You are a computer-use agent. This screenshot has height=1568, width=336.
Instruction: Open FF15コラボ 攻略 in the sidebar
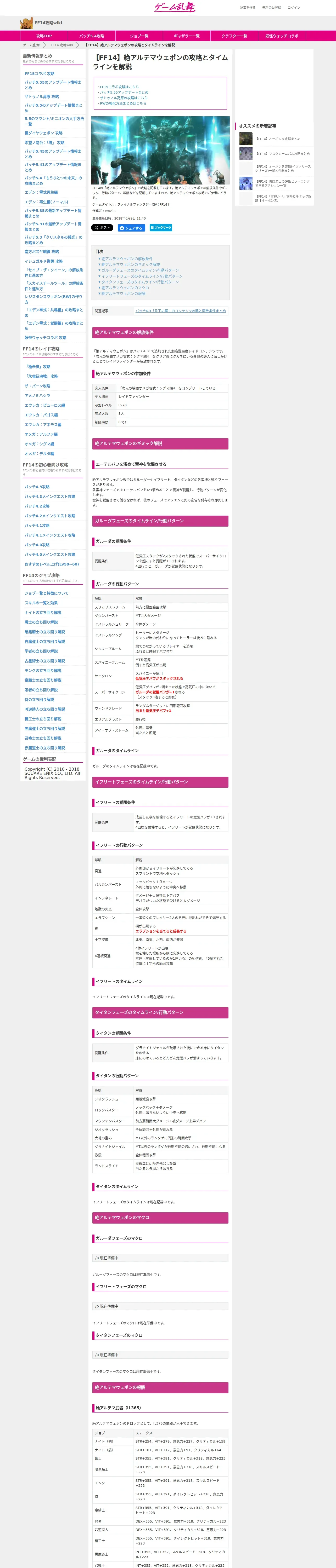[40, 74]
